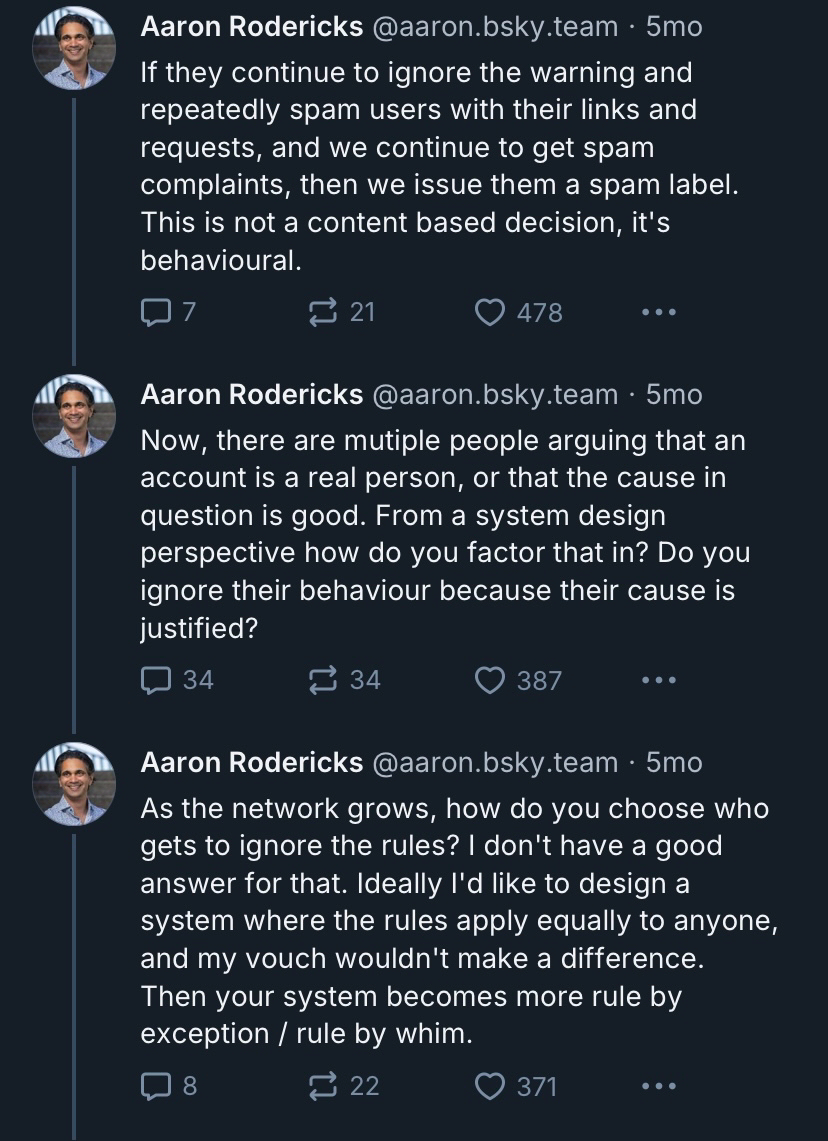Screen dimensions: 828x1141
Task: Open Aaron Rodericks name on third post
Action: pyautogui.click(x=251, y=763)
